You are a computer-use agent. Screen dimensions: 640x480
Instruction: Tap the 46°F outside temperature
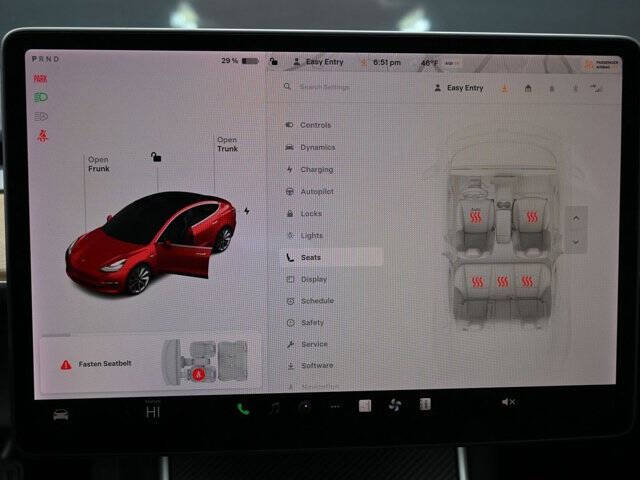point(429,63)
